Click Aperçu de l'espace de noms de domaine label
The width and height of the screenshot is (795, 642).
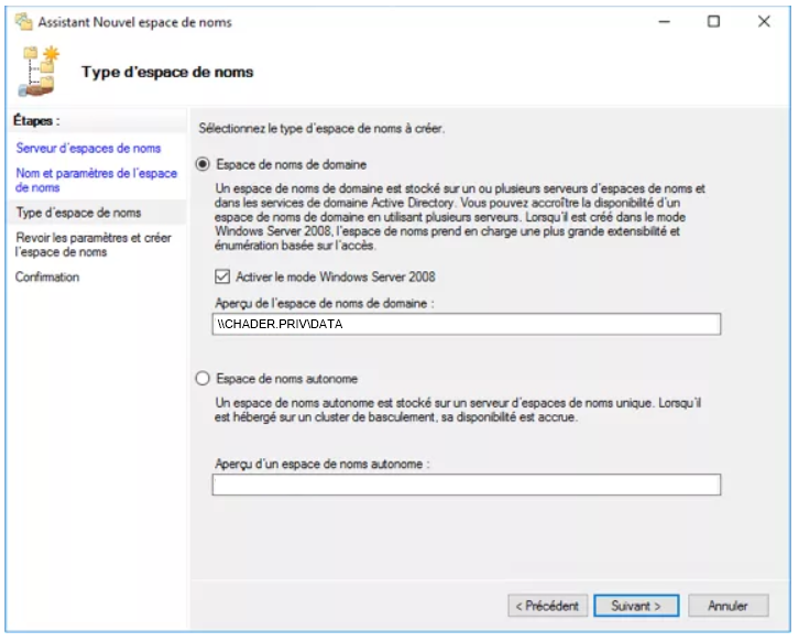324,303
